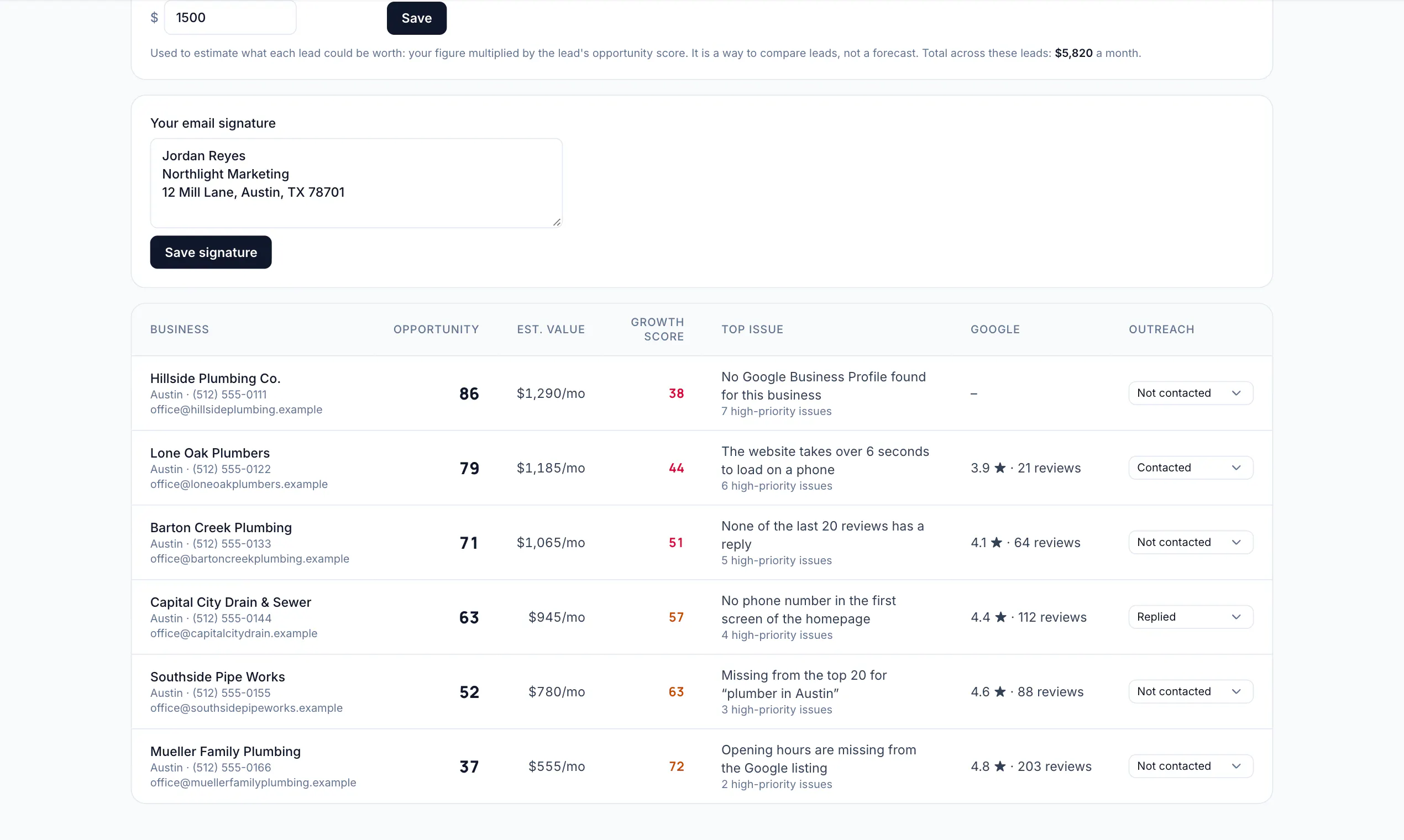Screen dimensions: 1404x840
Task: Click the star icon in the 4.8 · 203 reviews rating
Action: (x=1000, y=767)
